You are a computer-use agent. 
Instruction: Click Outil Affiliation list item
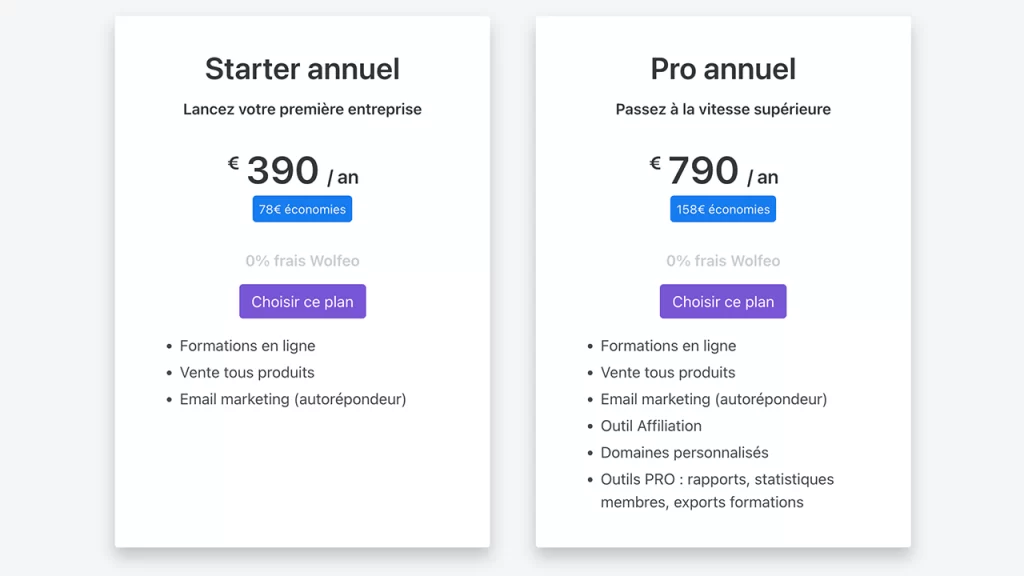tap(651, 426)
